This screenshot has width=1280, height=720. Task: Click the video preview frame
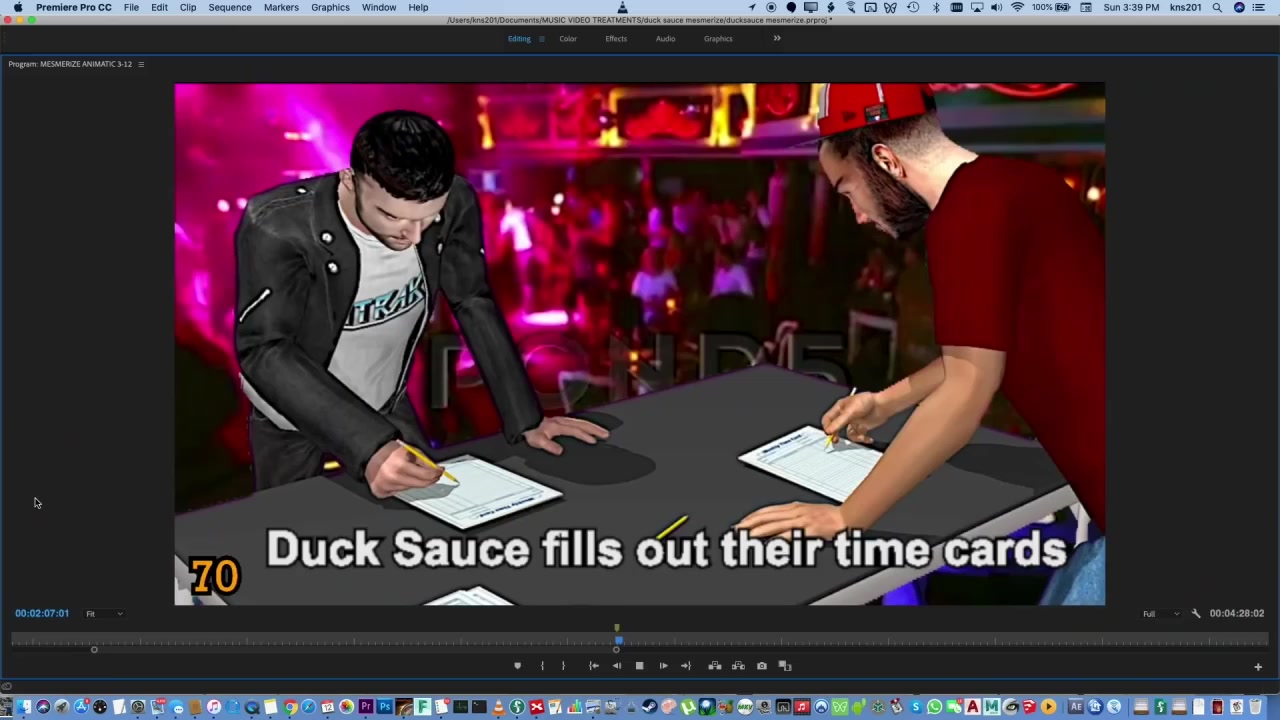pyautogui.click(x=640, y=344)
